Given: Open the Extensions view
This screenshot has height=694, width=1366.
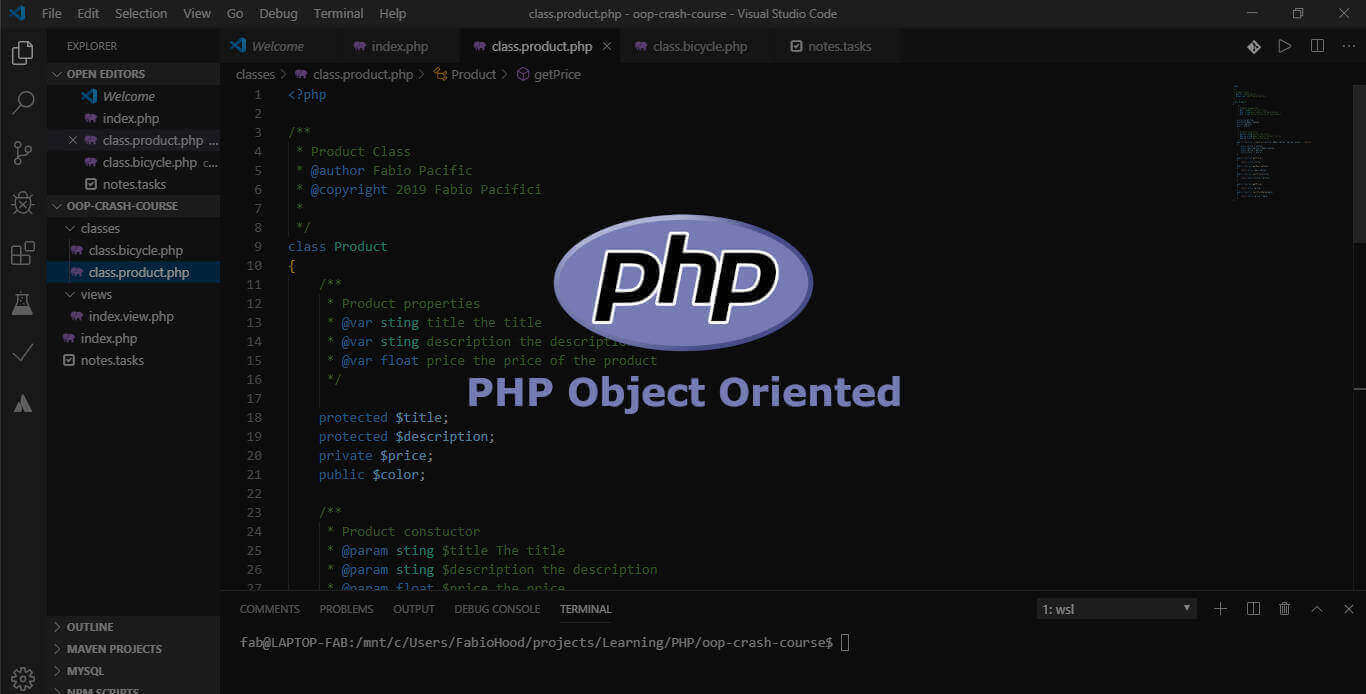Looking at the screenshot, I should tap(22, 253).
